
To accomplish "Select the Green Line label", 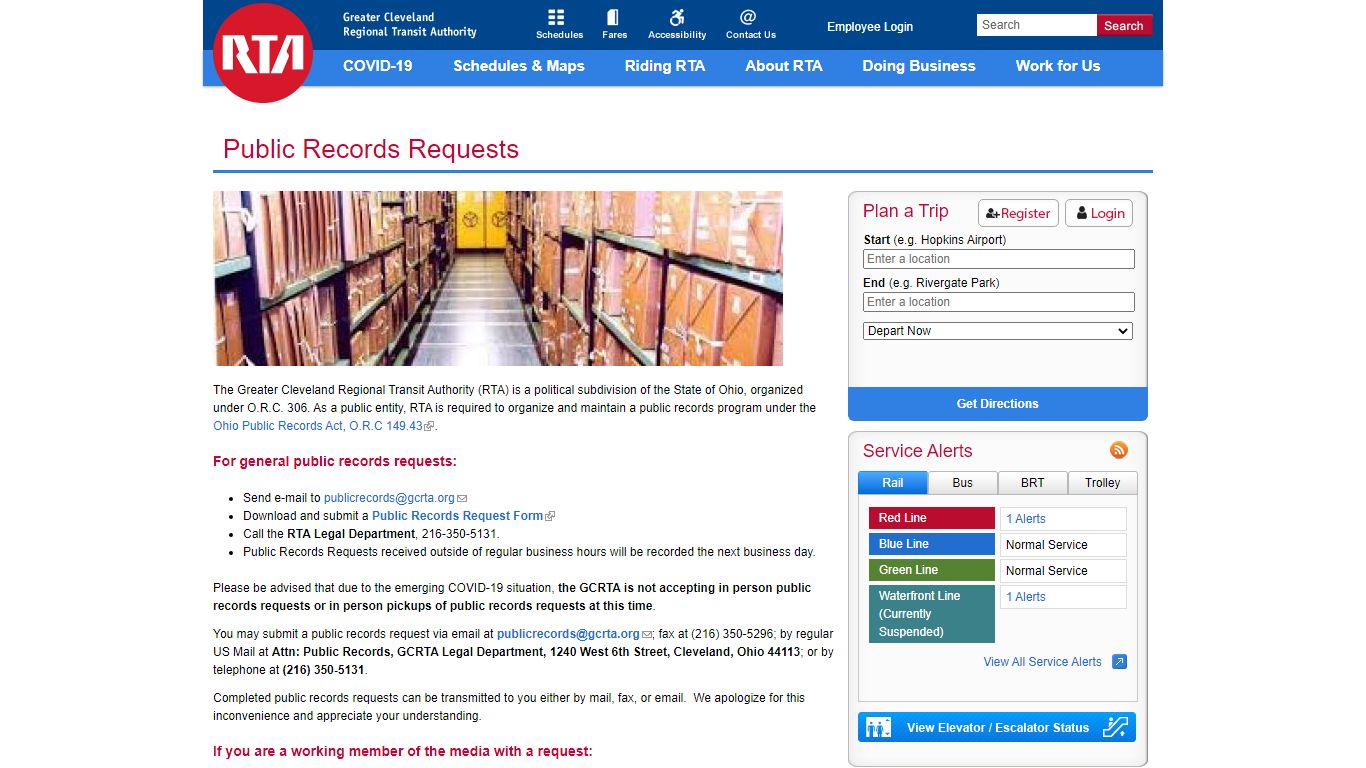I will coord(932,570).
